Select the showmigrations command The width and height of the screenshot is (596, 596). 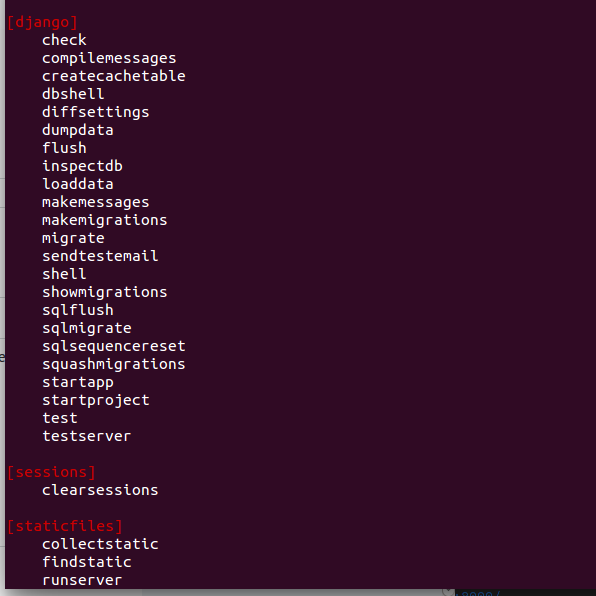(x=105, y=292)
